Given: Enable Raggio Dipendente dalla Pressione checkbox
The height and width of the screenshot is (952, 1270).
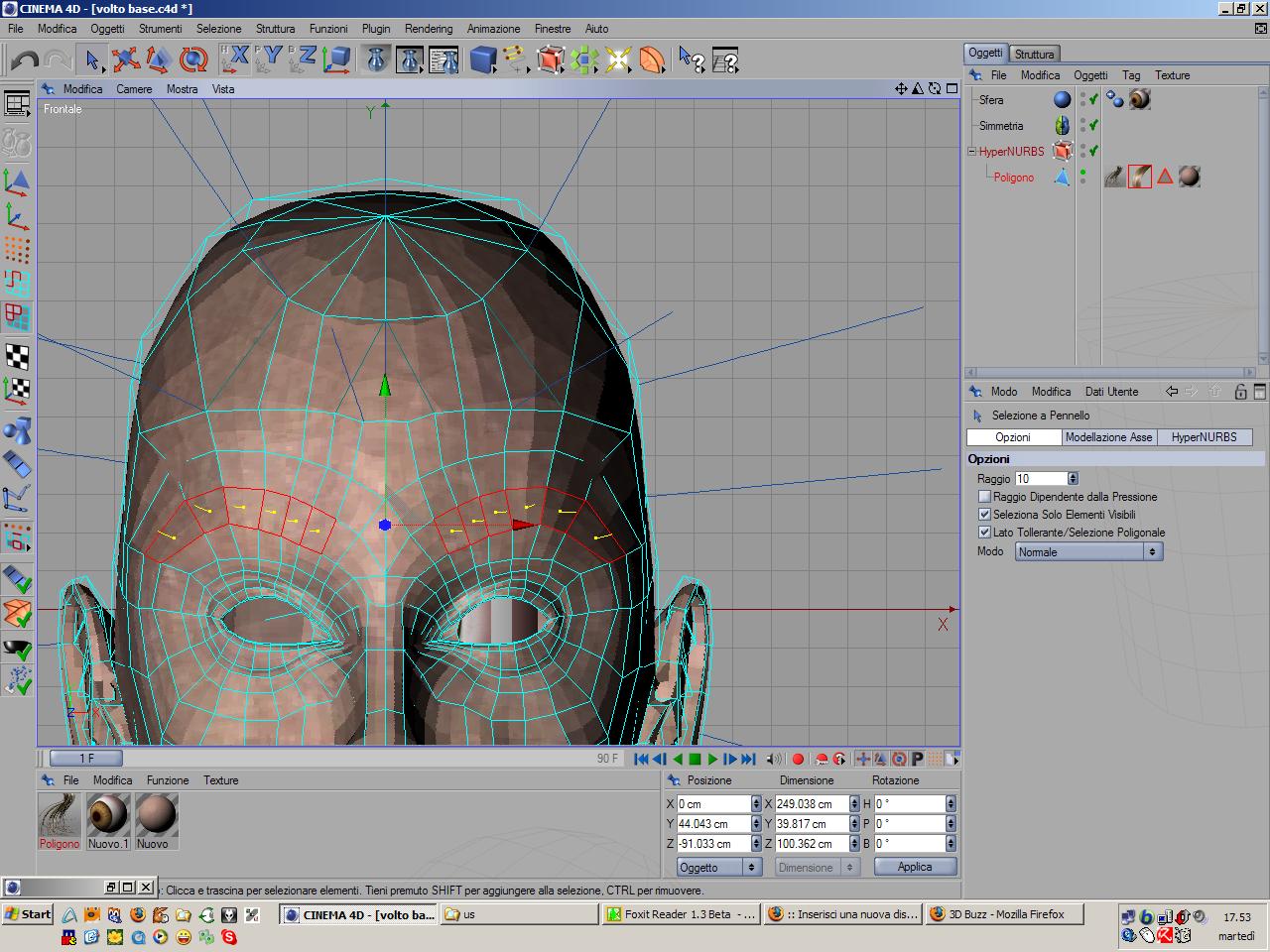Looking at the screenshot, I should [x=984, y=497].
